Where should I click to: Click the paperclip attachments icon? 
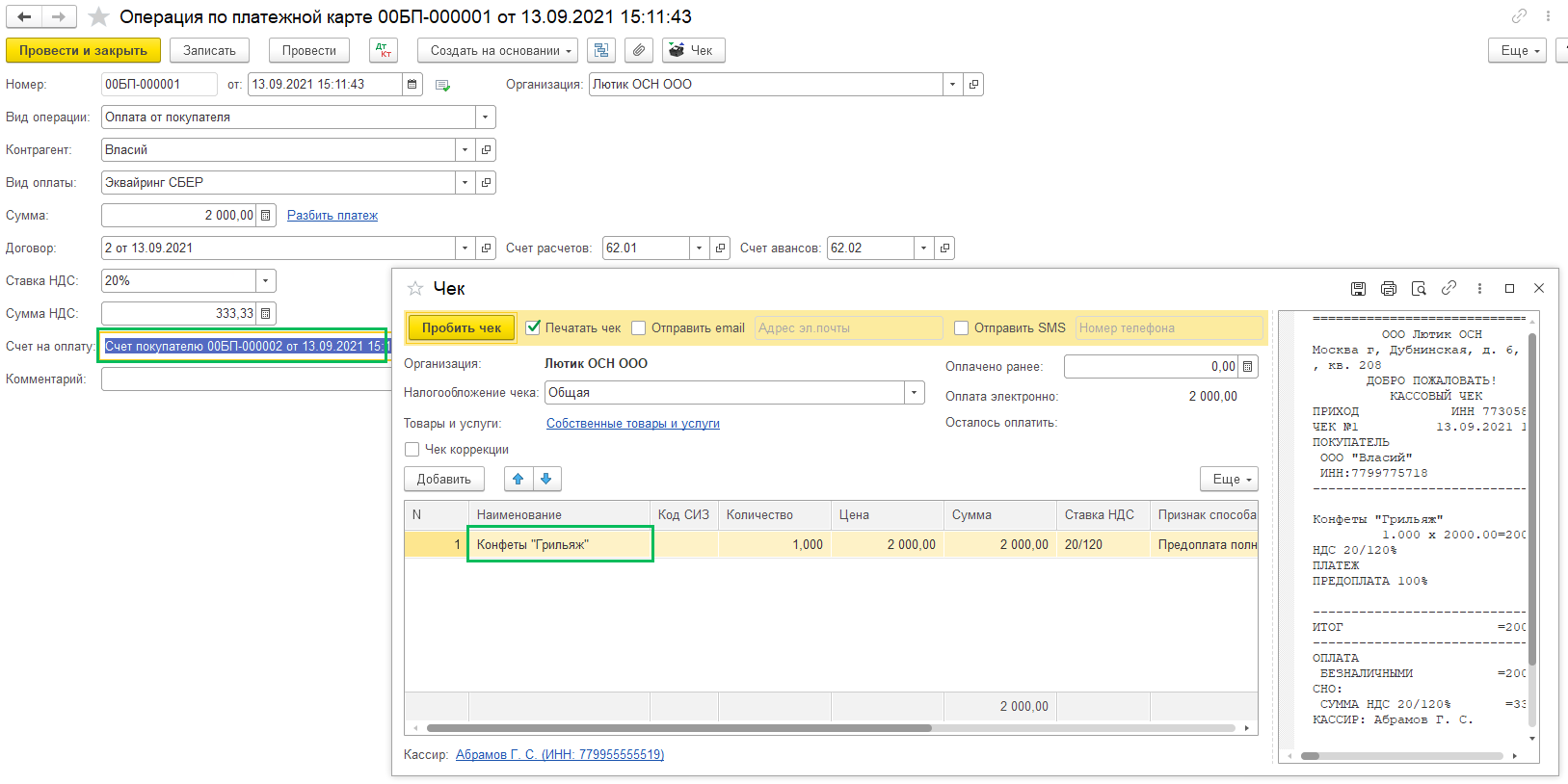click(x=639, y=51)
